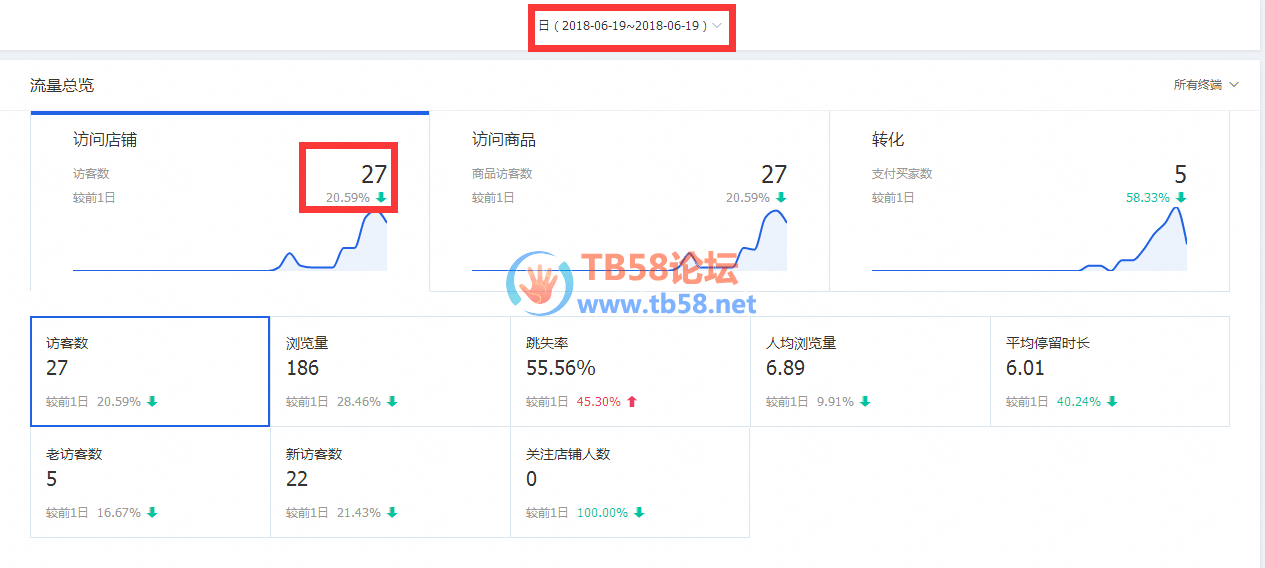Select the 访问店铺 overview tab
Image resolution: width=1265 pixels, height=568 pixels.
(230, 201)
